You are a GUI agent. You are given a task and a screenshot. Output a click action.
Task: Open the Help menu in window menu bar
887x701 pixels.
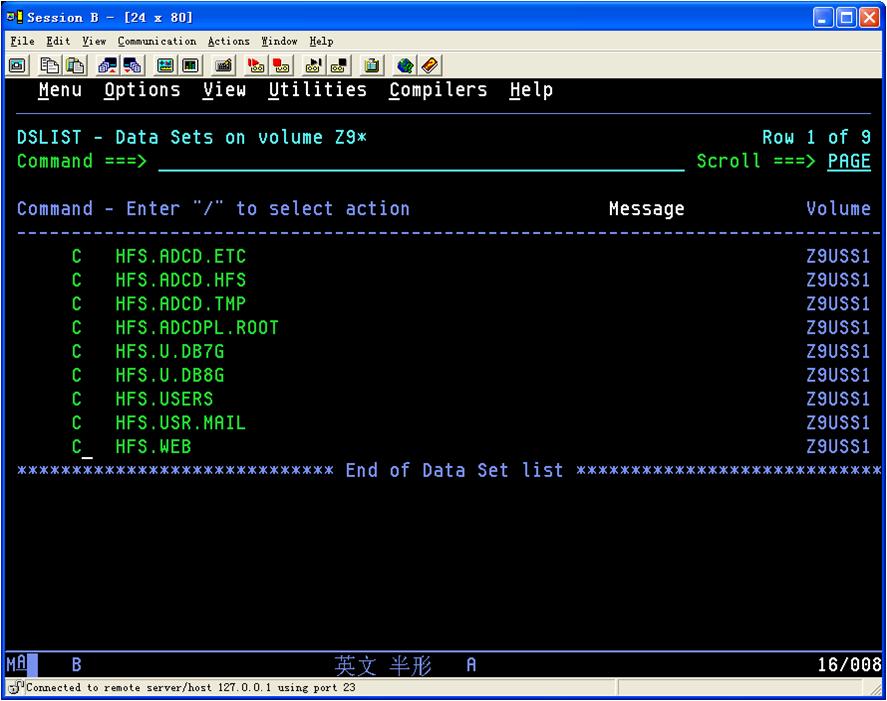321,41
